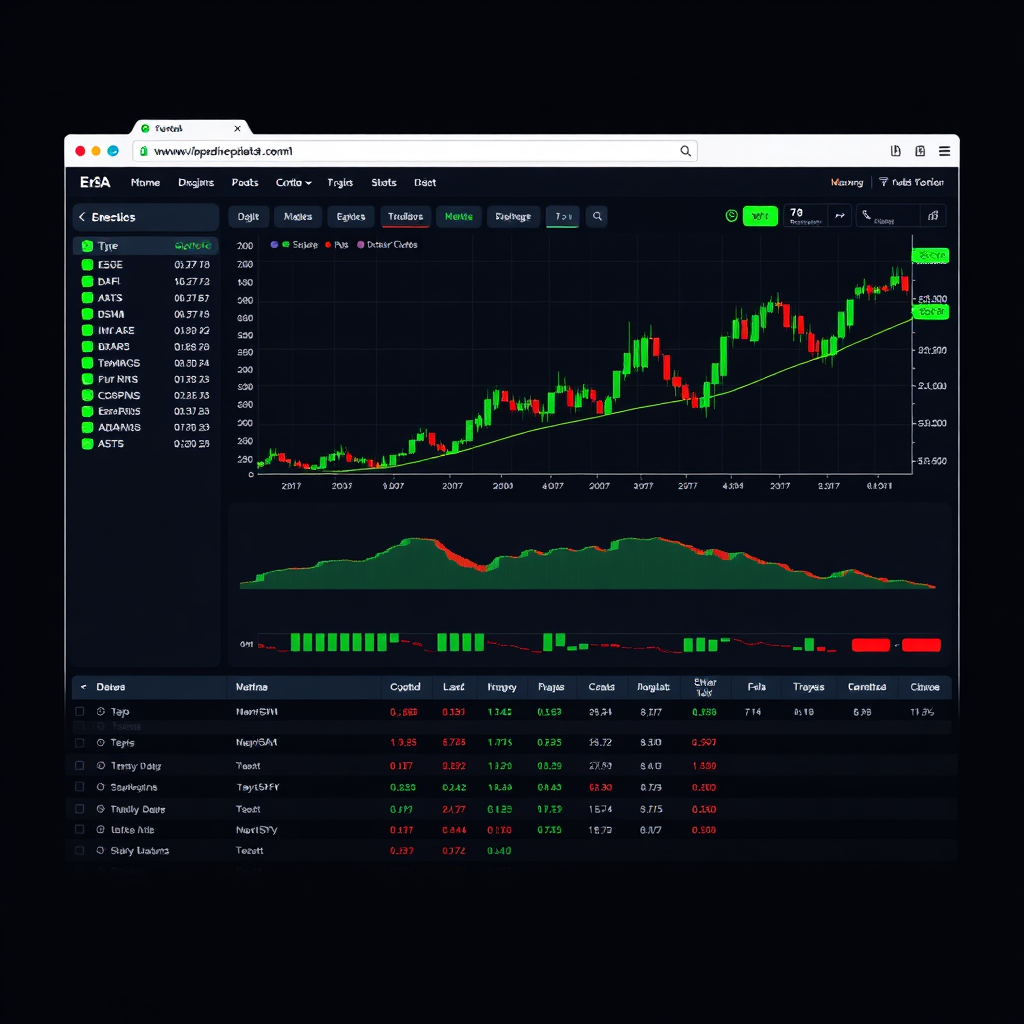Click the chart icon at the far-right toolbar end

932,215
